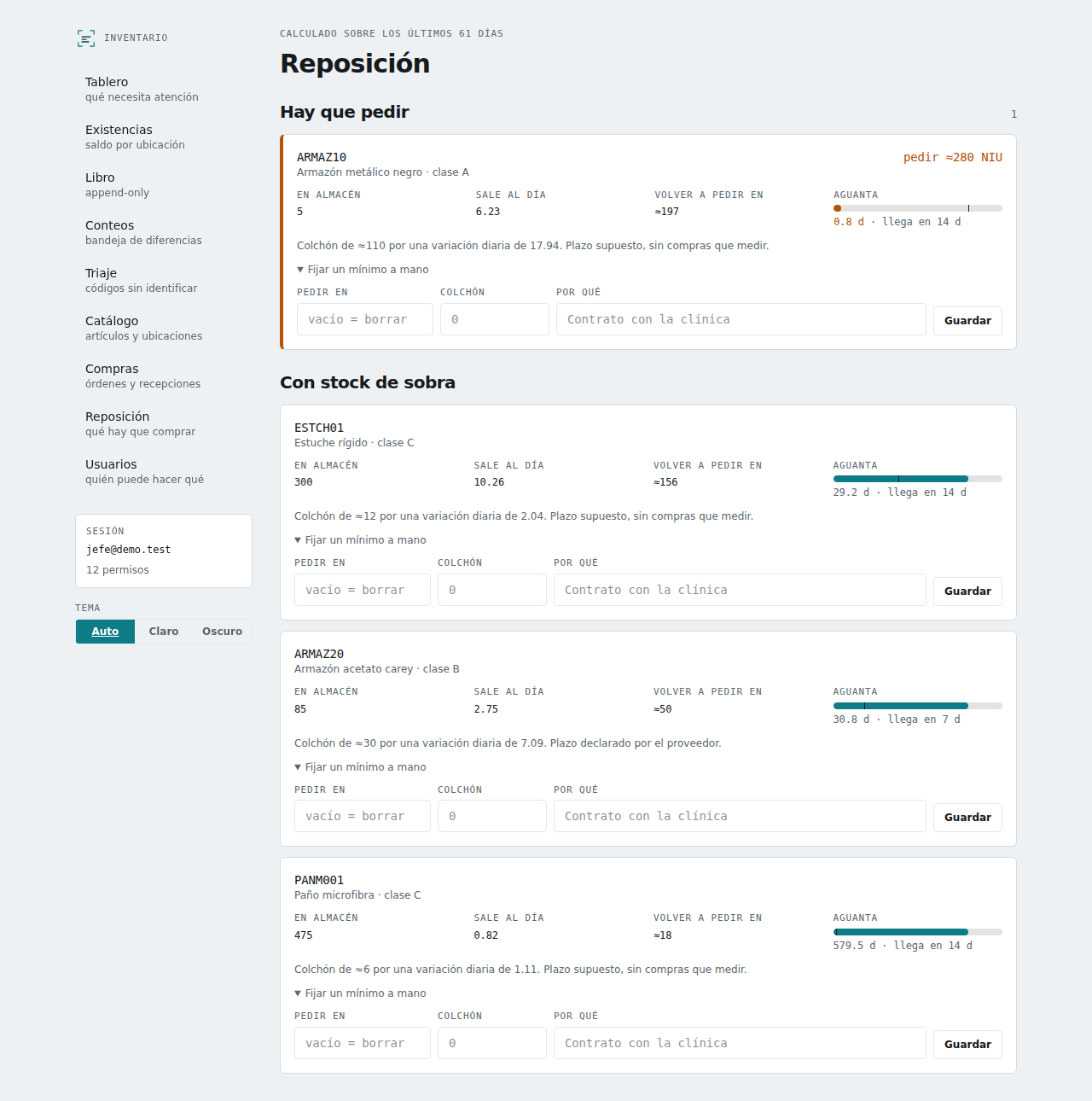
Task: Focus ARMAZ20 'Colchón' number field
Action: click(492, 816)
